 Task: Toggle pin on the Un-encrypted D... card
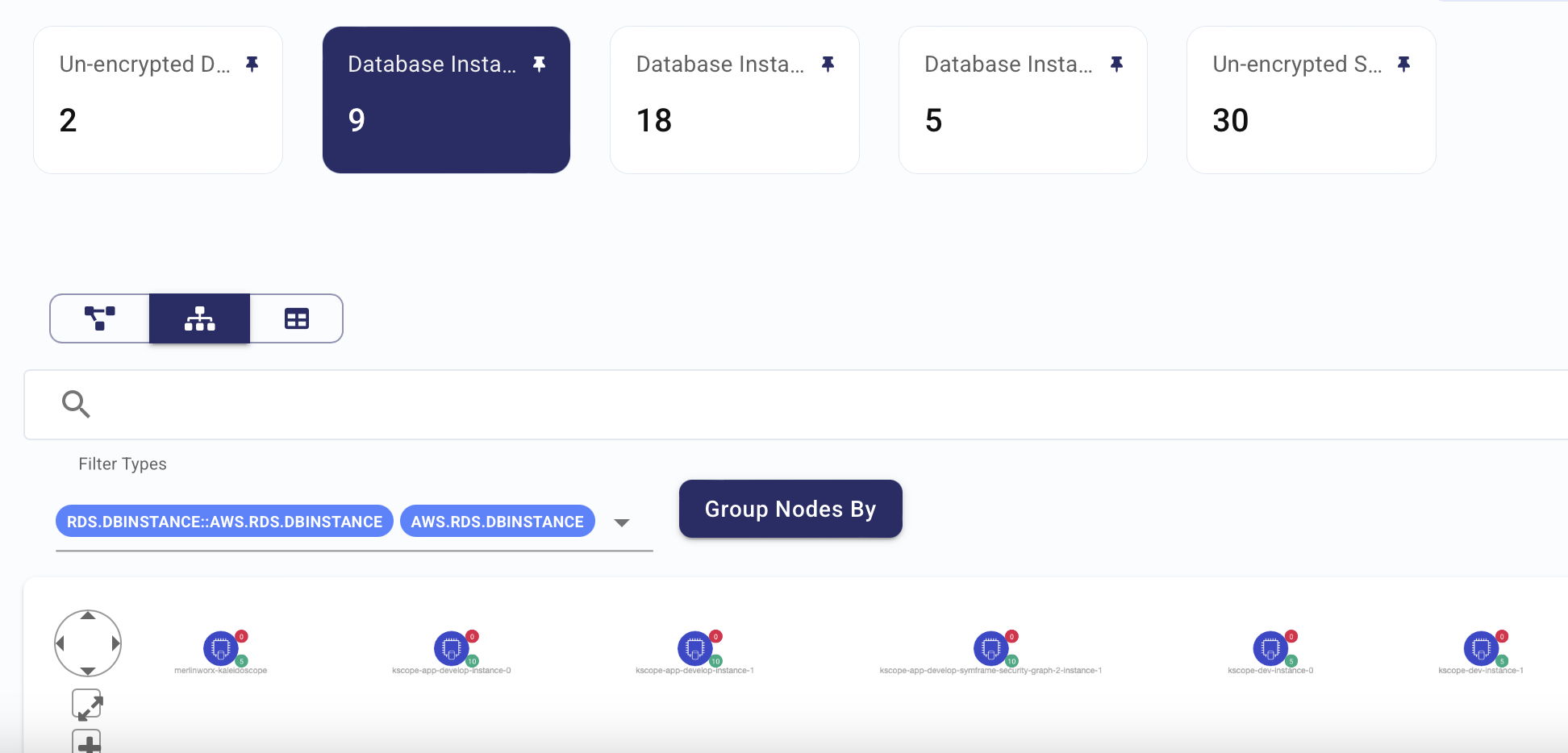point(252,64)
